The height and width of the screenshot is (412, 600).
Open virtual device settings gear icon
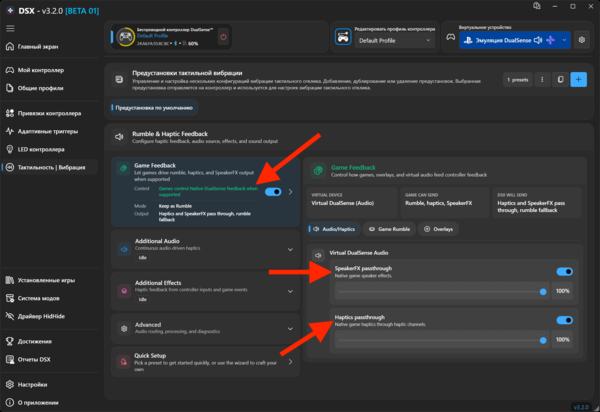tap(582, 40)
